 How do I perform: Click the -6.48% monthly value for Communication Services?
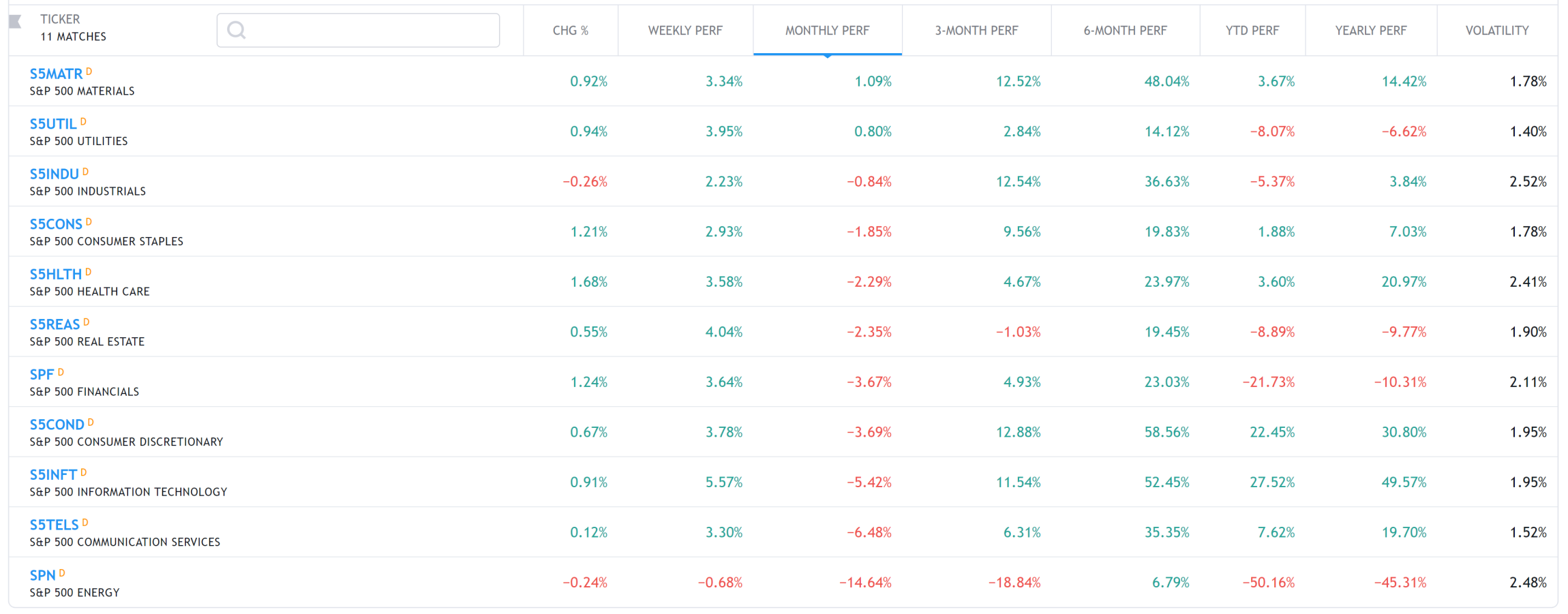[869, 532]
